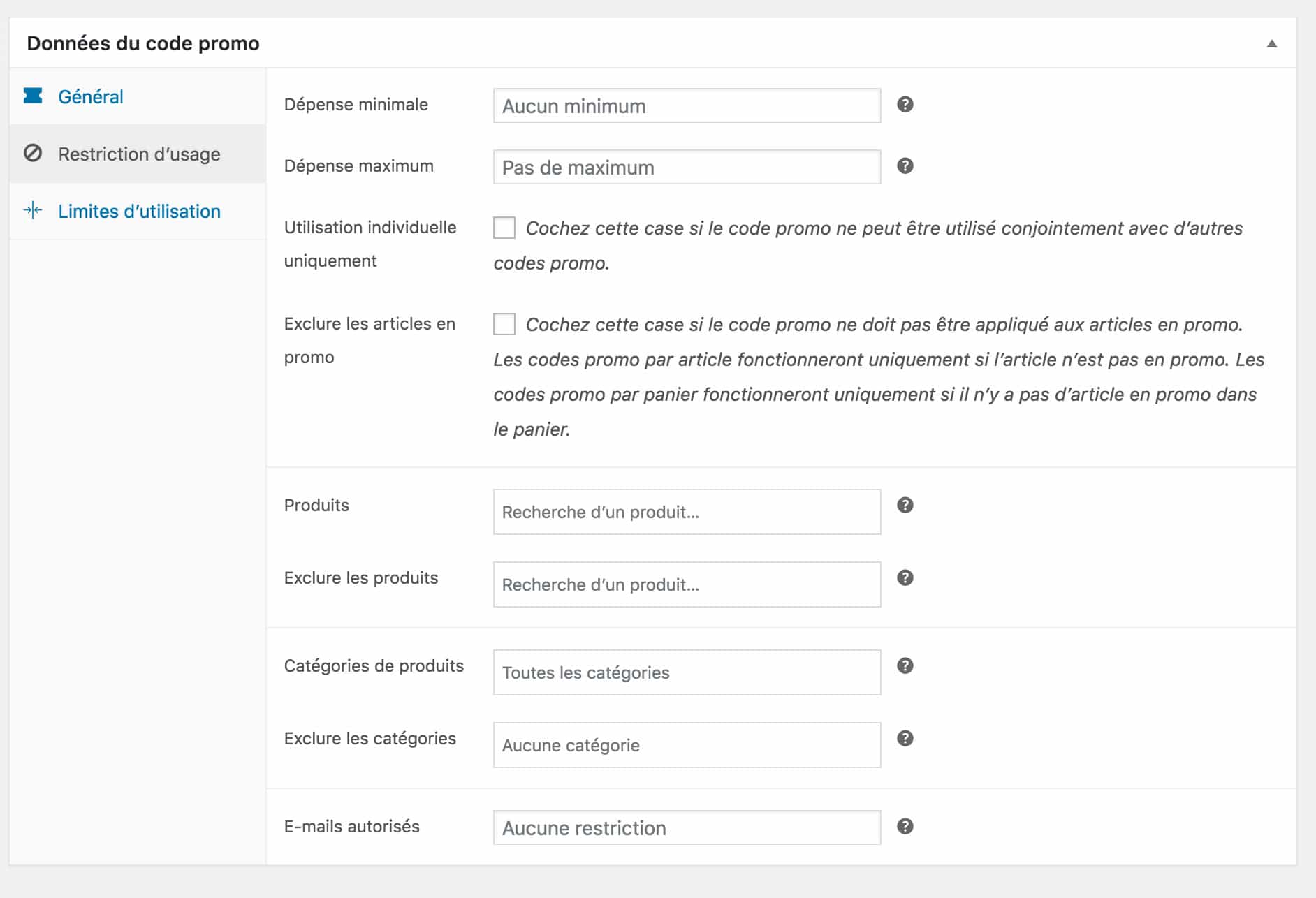Viewport: 1316px width, 898px height.
Task: Open Exclure les catégories selector
Action: point(687,745)
